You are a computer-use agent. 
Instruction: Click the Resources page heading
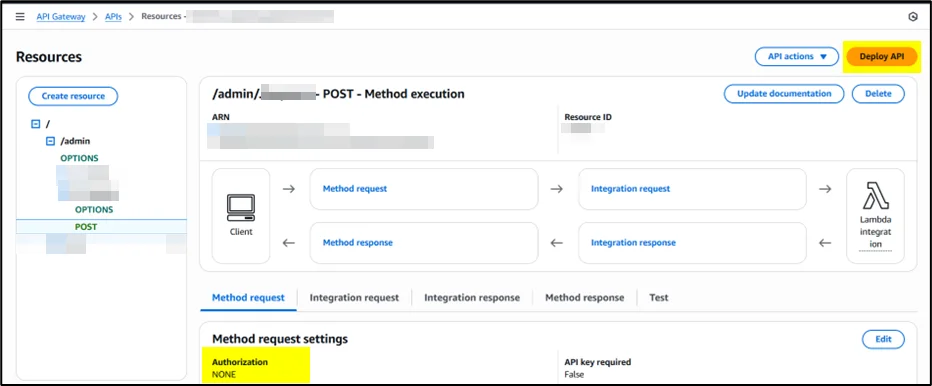(x=49, y=57)
